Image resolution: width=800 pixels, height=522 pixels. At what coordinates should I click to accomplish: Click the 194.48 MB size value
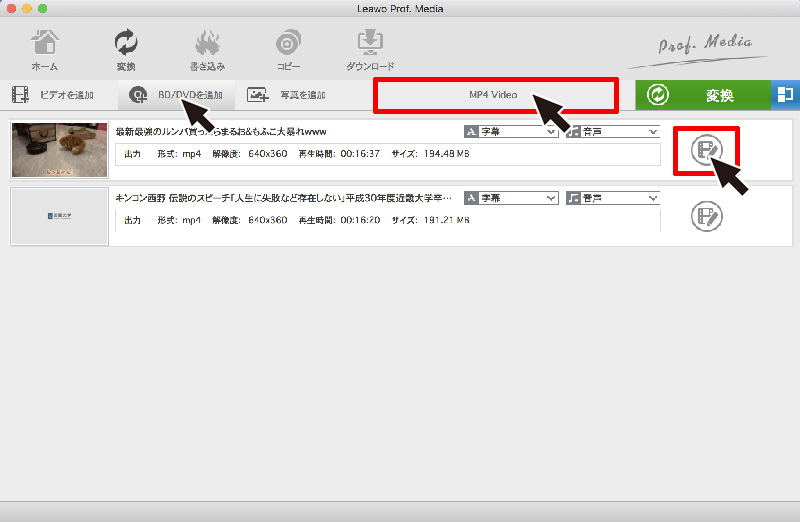pyautogui.click(x=446, y=154)
